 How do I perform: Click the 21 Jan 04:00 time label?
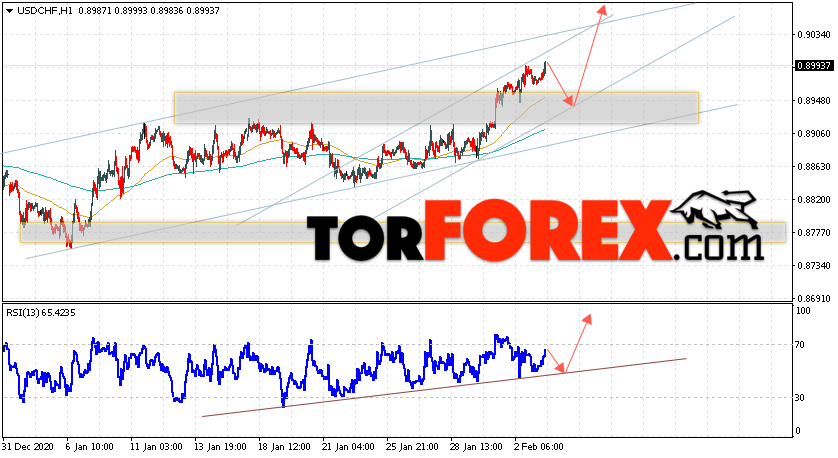(348, 447)
